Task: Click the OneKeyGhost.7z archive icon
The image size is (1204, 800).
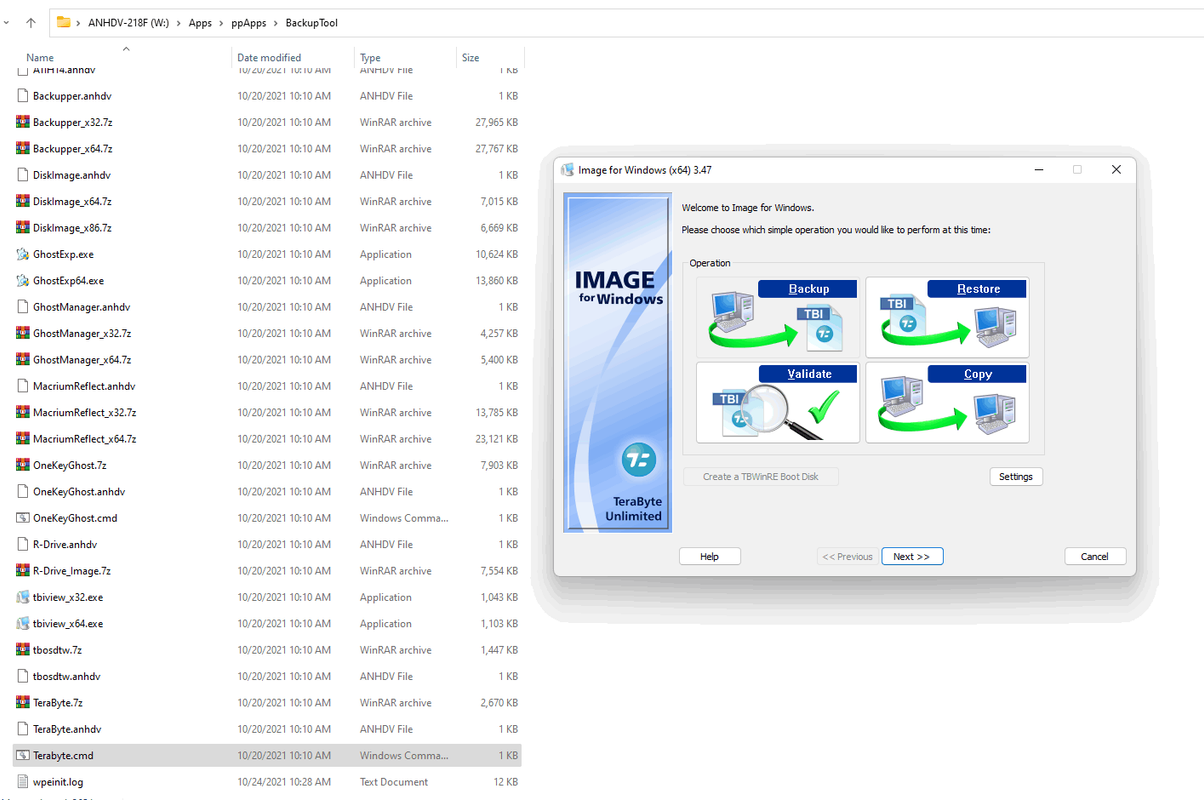Action: point(23,465)
